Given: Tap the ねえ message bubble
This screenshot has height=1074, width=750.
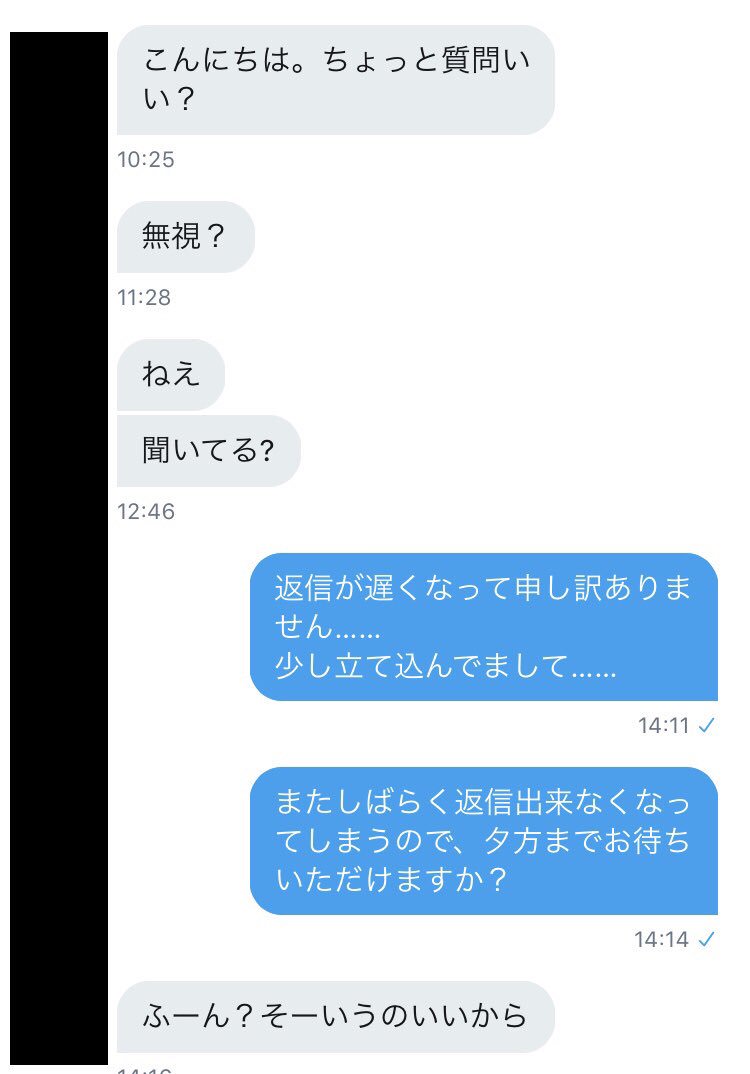Looking at the screenshot, I should 171,375.
